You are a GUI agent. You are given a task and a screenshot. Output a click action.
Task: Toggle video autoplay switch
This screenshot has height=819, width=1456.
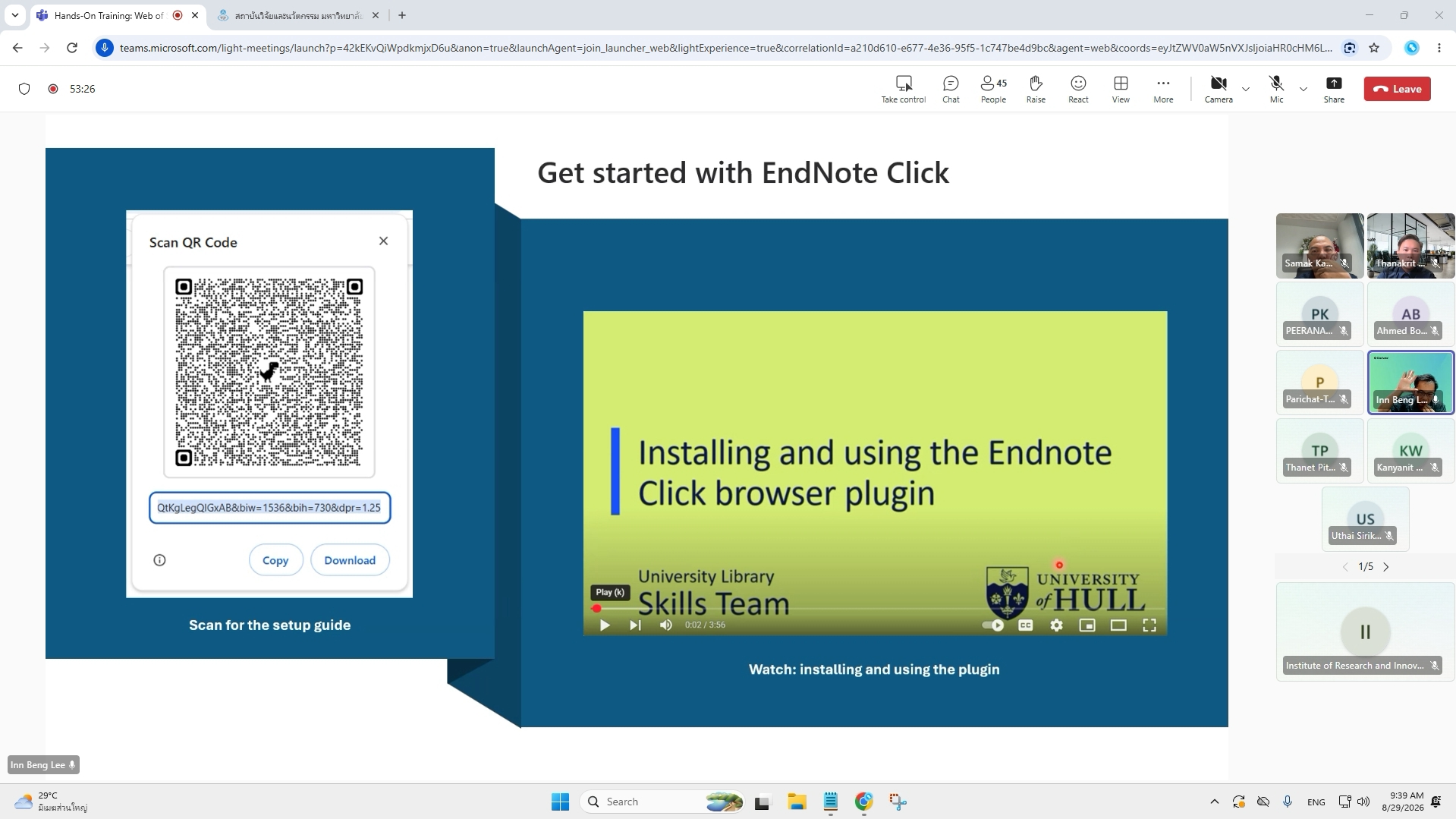[993, 625]
